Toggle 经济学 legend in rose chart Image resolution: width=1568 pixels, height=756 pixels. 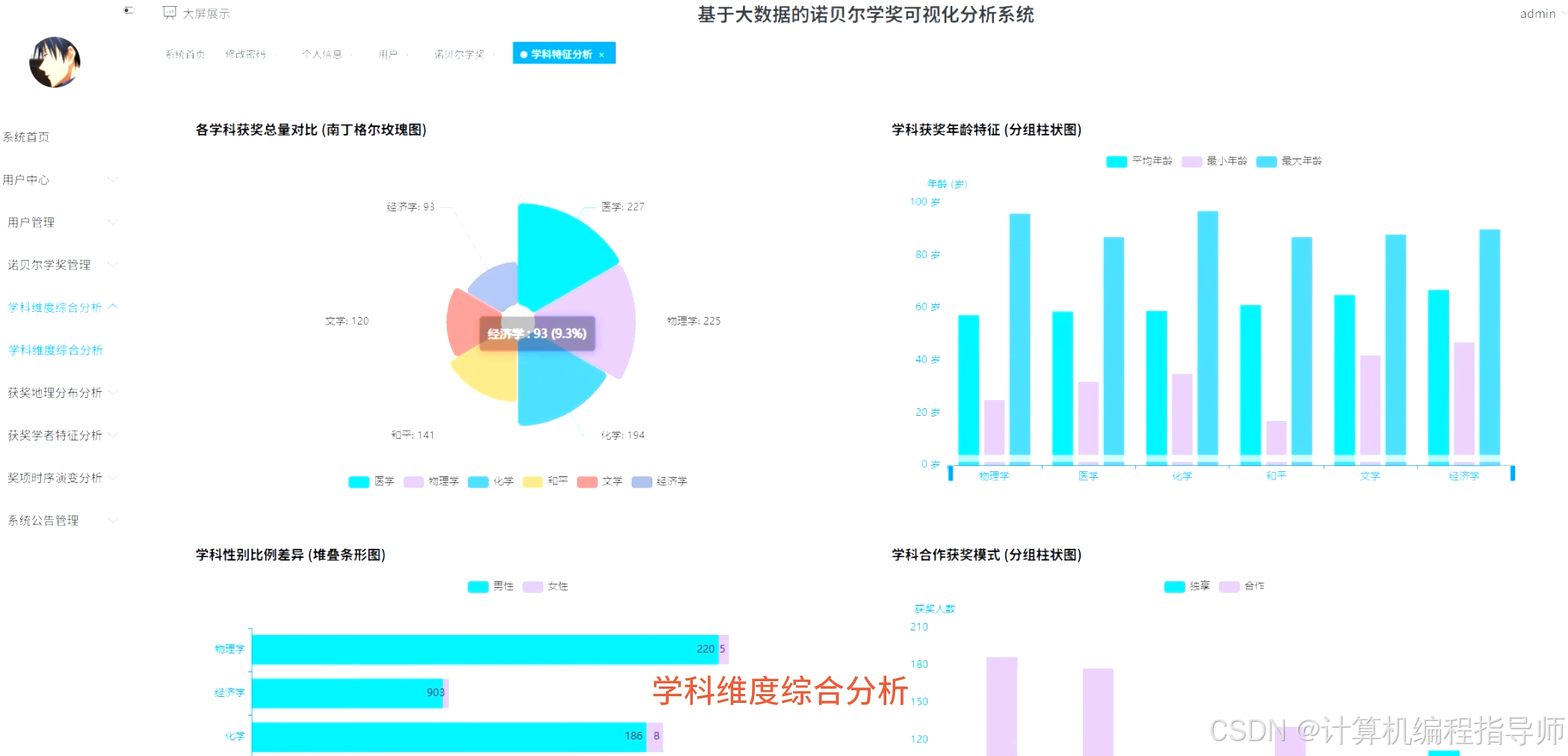659,482
